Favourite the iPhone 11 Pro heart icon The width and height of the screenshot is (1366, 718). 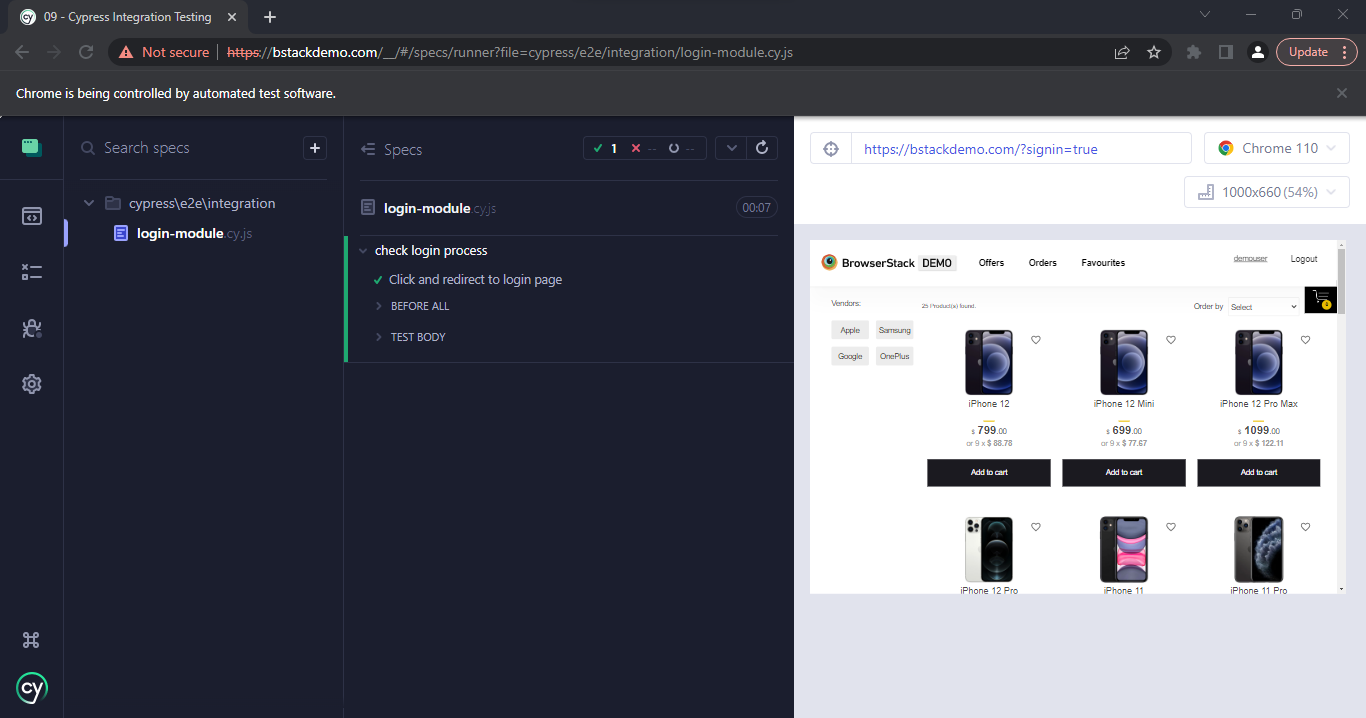pyautogui.click(x=1305, y=527)
